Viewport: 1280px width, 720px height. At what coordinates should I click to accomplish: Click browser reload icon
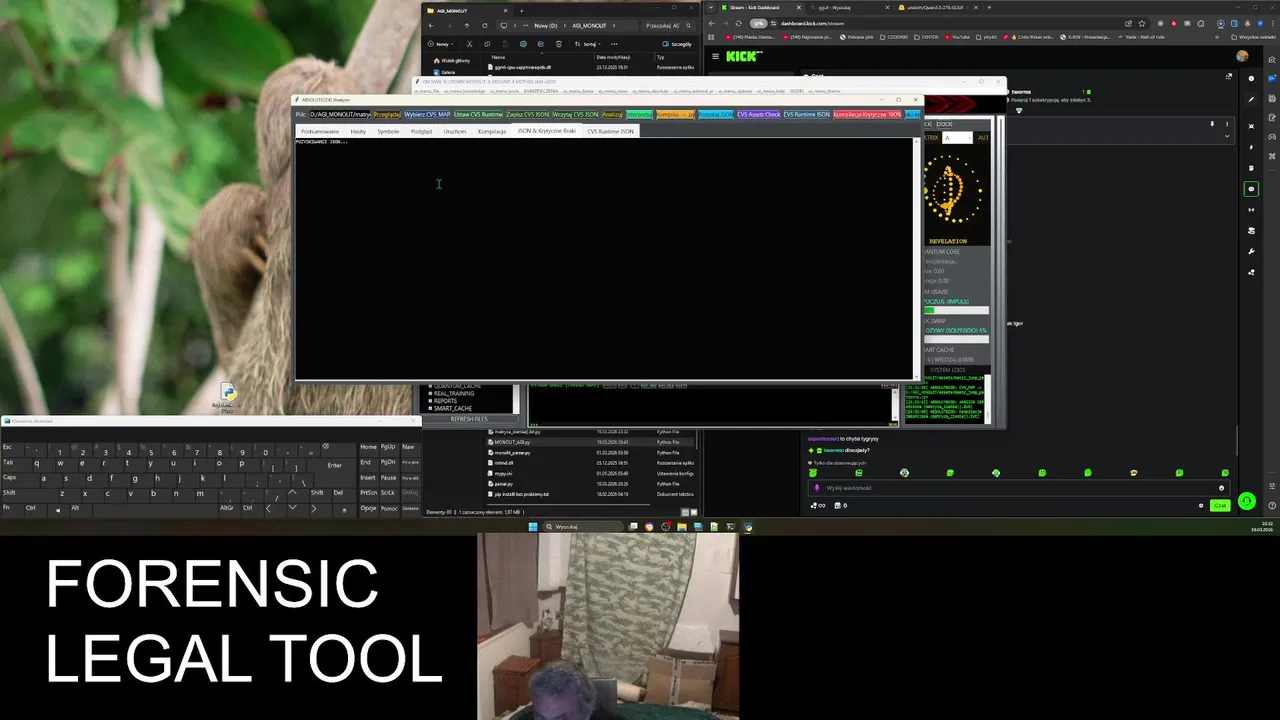click(738, 23)
